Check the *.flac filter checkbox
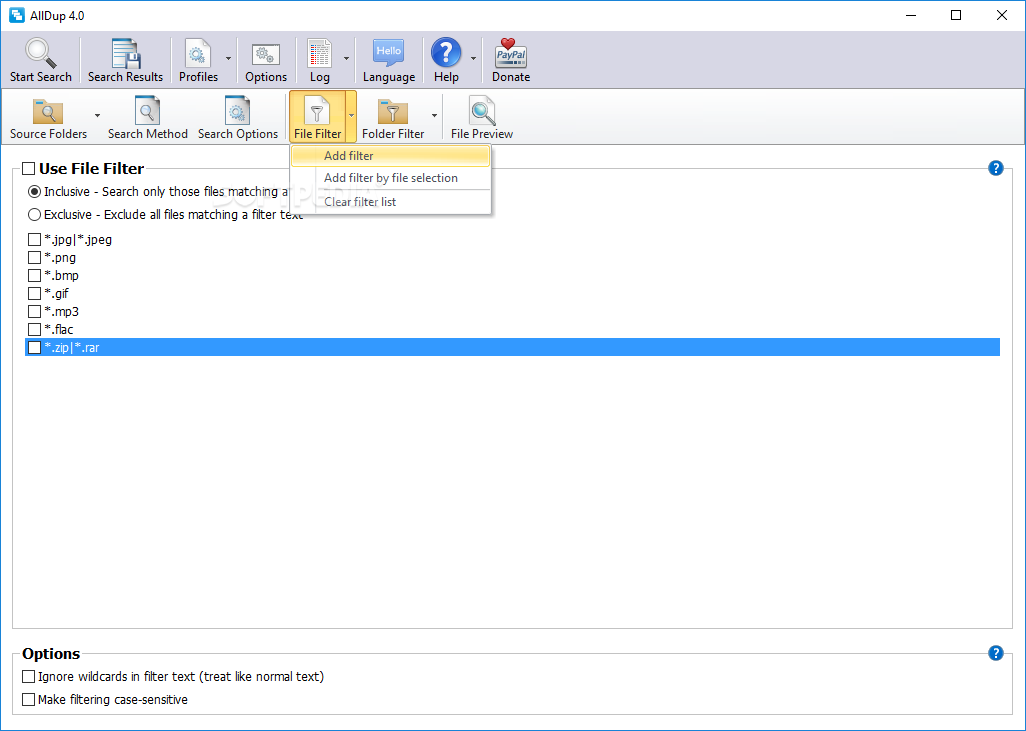Image resolution: width=1026 pixels, height=731 pixels. point(35,329)
